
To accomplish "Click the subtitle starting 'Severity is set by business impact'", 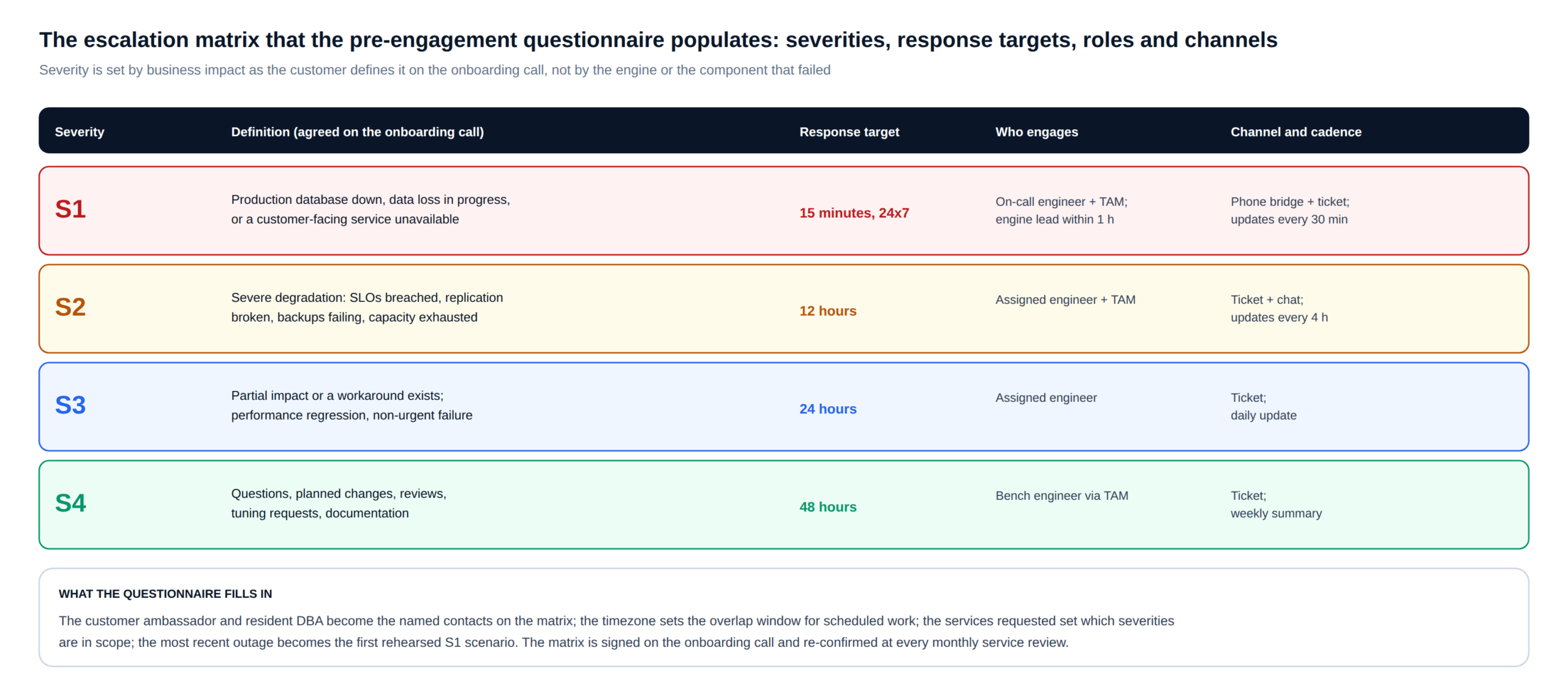I will pyautogui.click(x=435, y=70).
